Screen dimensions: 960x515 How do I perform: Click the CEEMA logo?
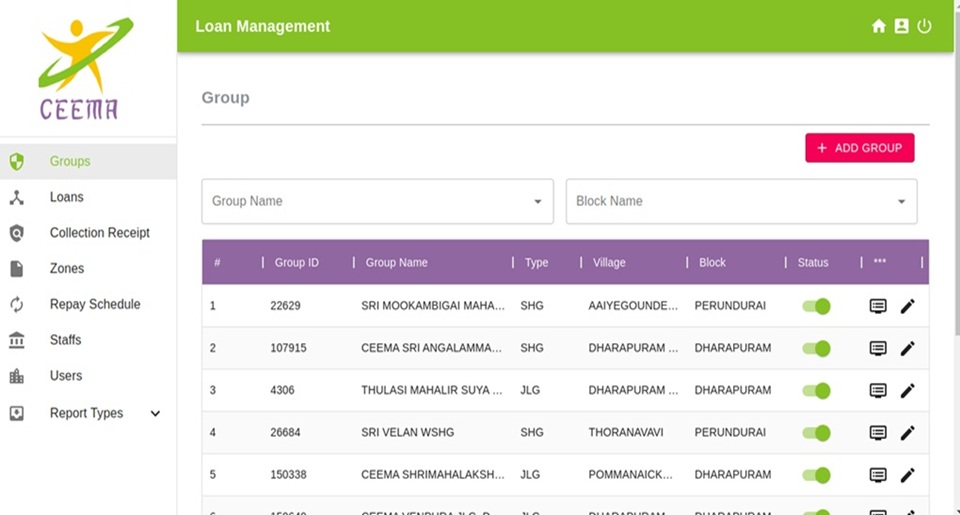[84, 68]
